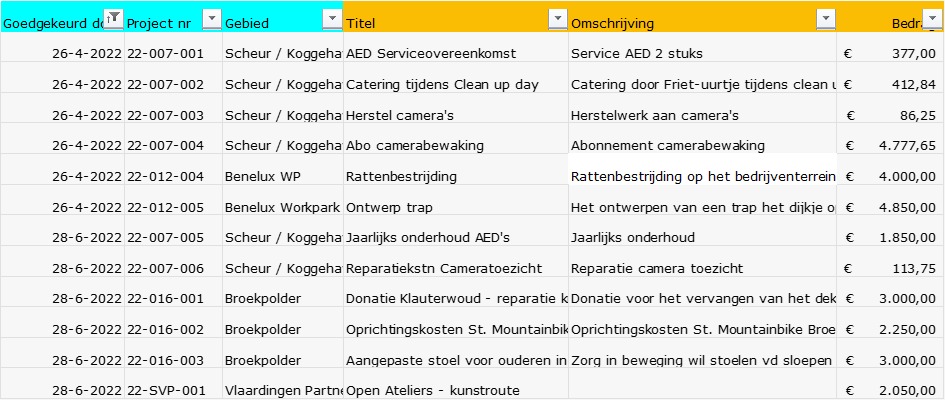This screenshot has width=945, height=400.
Task: Select project number 22-016-002 cell
Action: click(174, 330)
